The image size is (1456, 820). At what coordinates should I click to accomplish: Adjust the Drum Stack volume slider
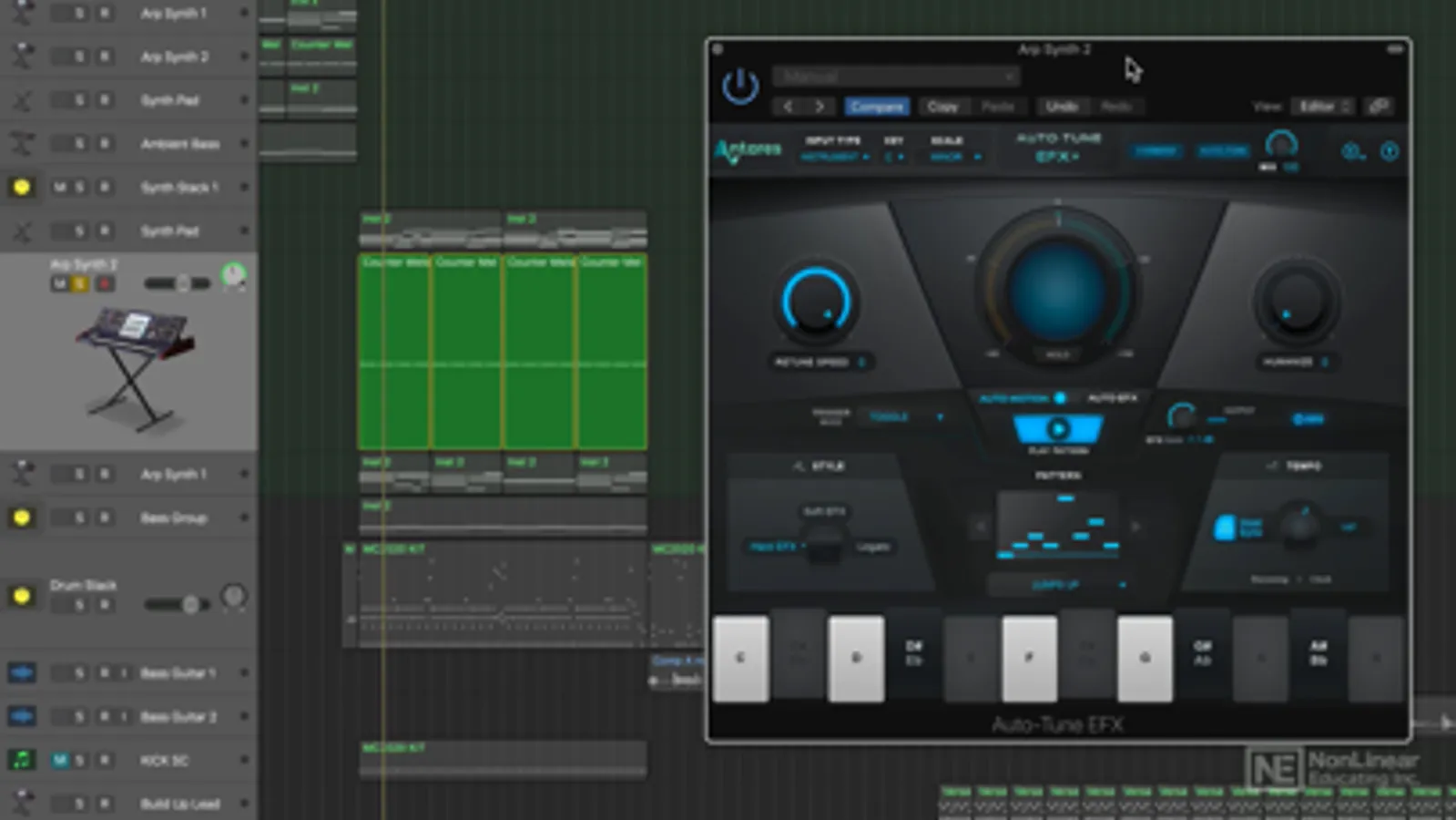(178, 604)
